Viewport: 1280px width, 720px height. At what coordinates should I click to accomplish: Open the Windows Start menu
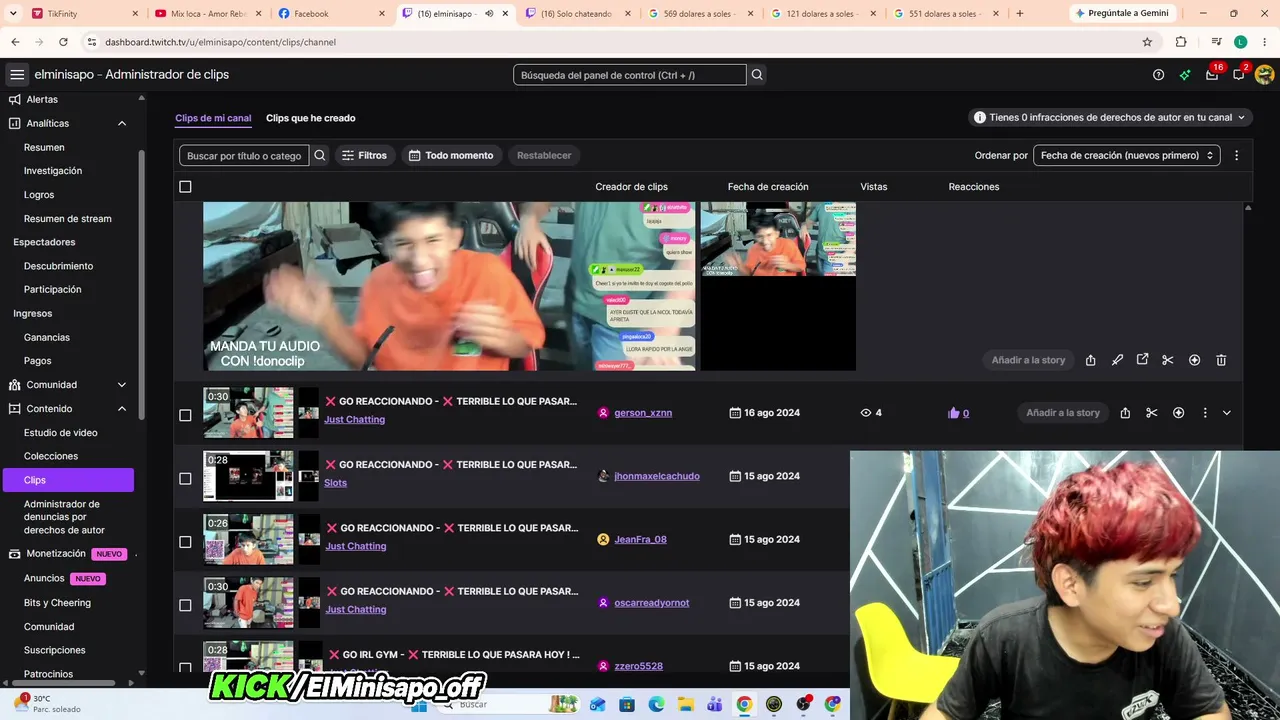pyautogui.click(x=419, y=704)
